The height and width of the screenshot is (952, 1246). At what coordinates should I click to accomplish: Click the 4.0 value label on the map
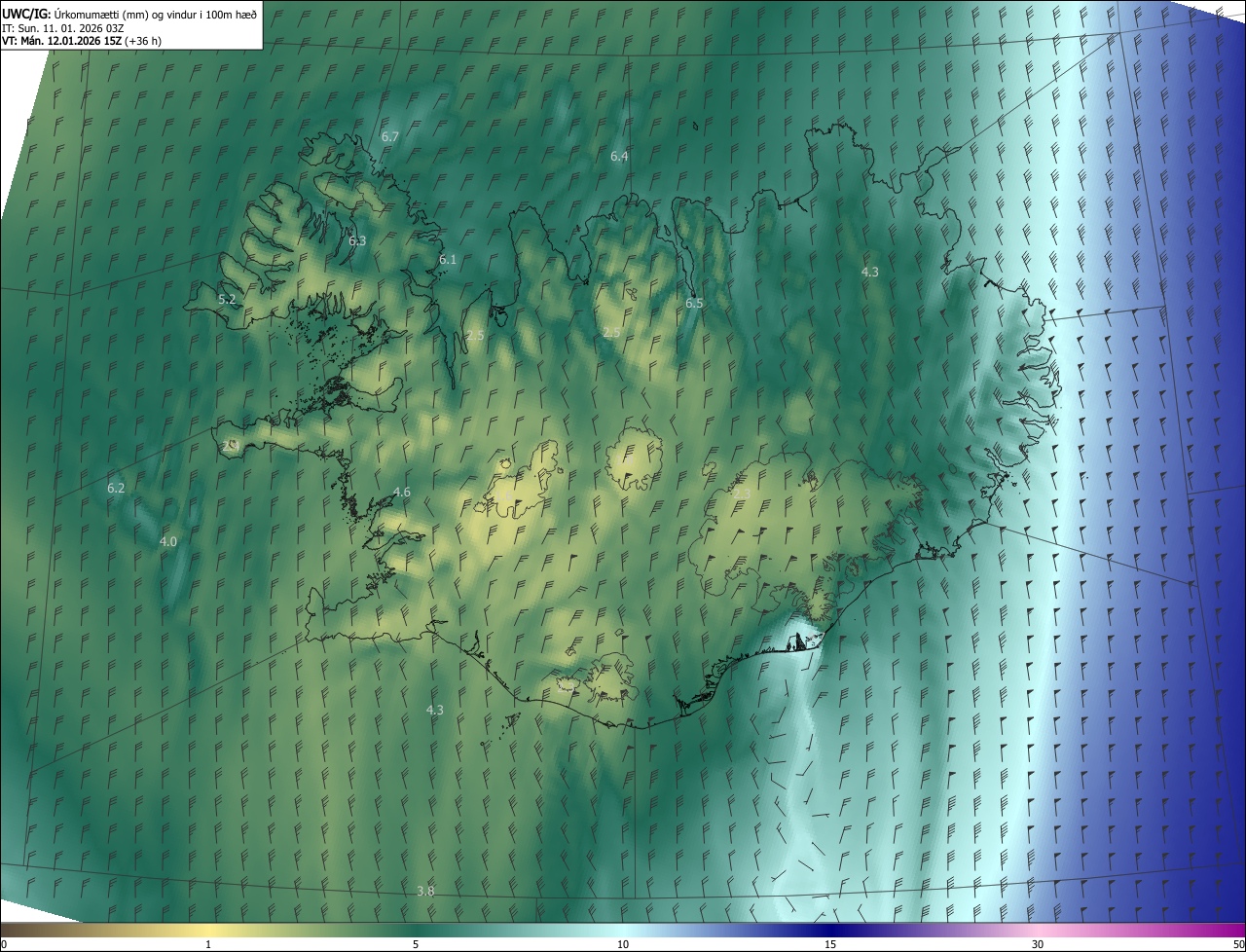pyautogui.click(x=168, y=542)
